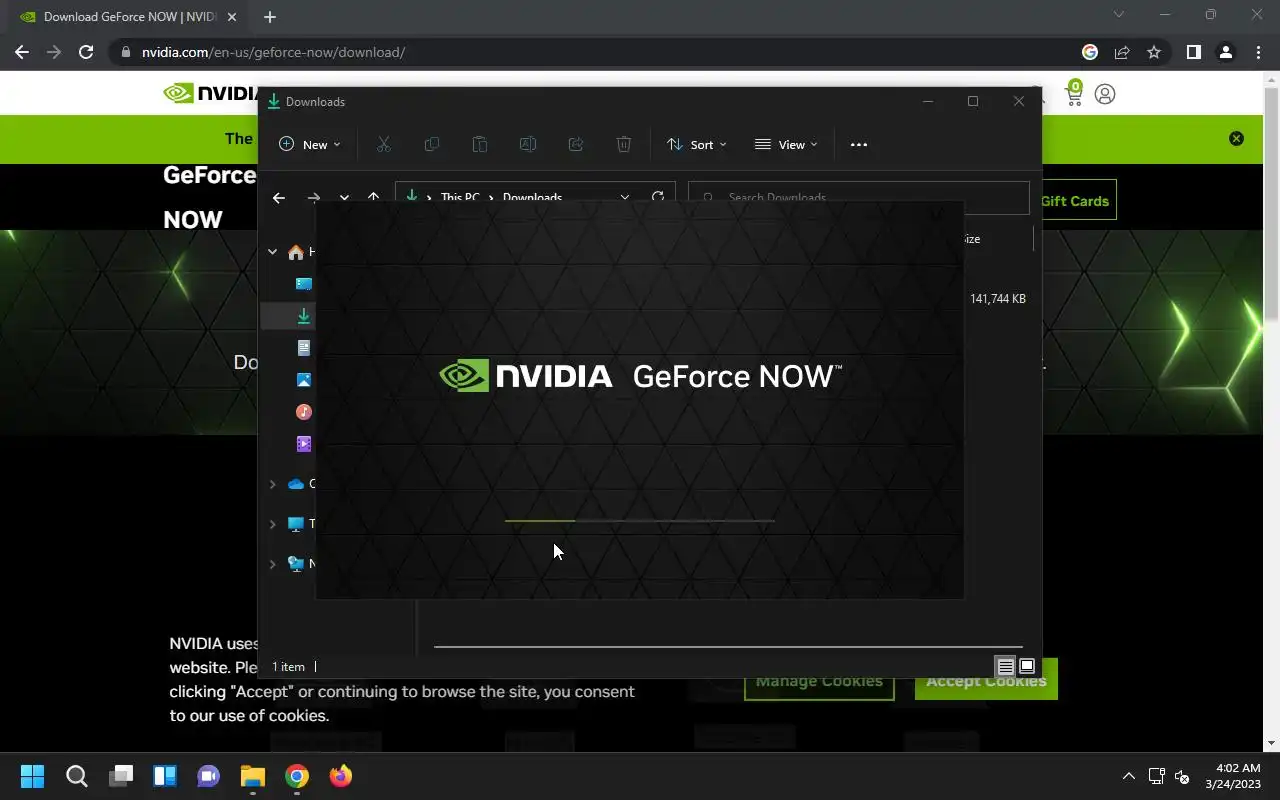Dismiss the green banner with X icon

pos(1236,139)
